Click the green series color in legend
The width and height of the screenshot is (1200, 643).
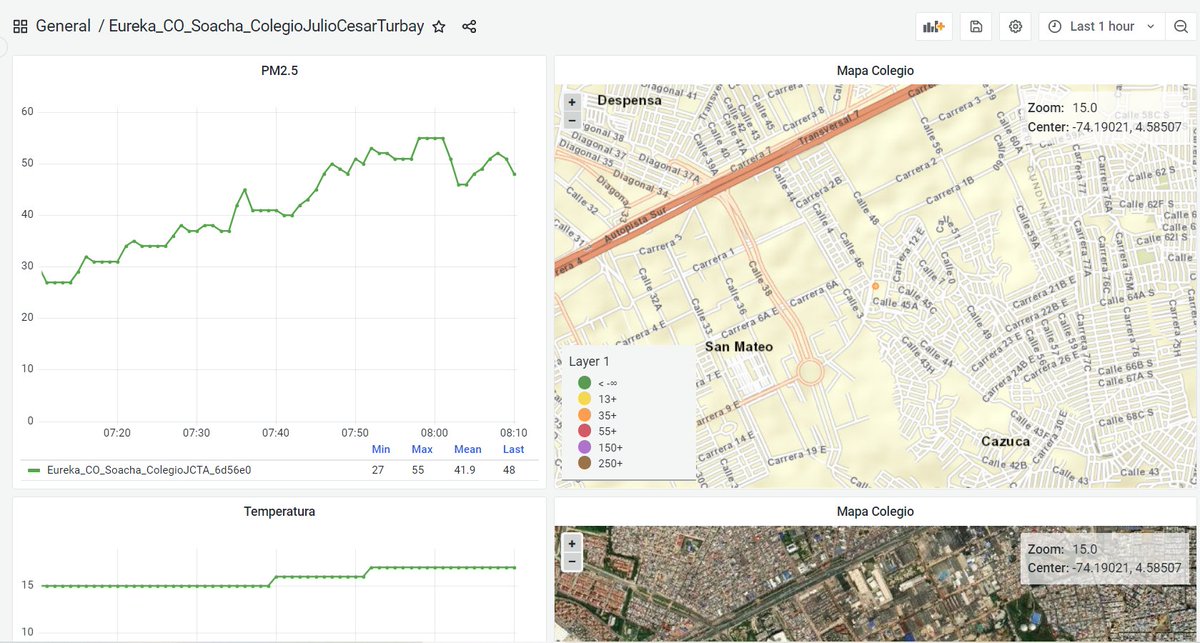[x=34, y=470]
